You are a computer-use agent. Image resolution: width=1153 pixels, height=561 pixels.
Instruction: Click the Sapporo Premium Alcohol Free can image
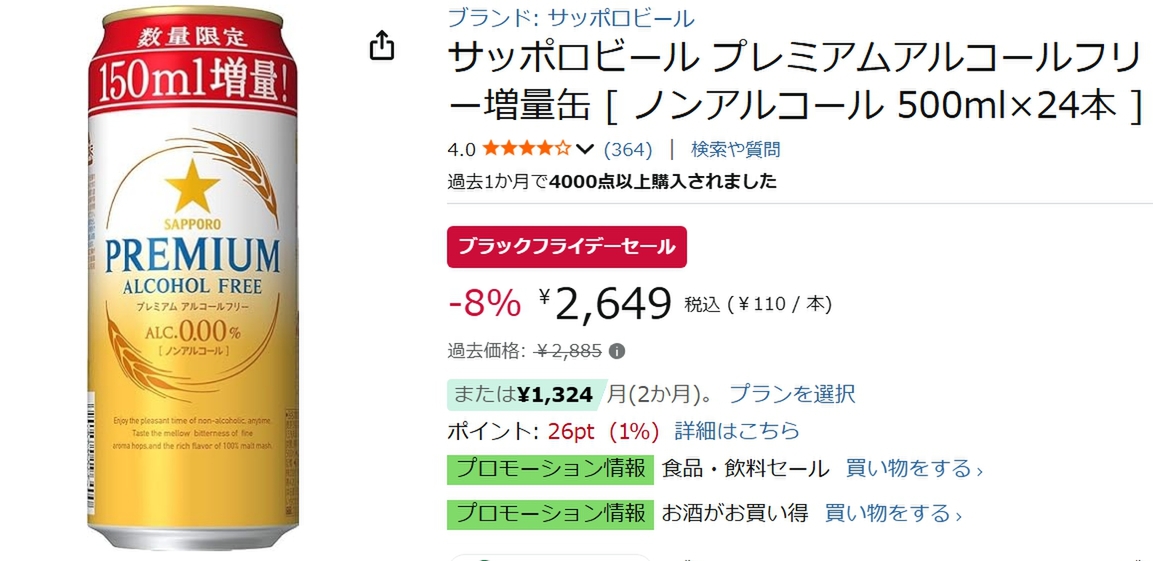tap(192, 280)
